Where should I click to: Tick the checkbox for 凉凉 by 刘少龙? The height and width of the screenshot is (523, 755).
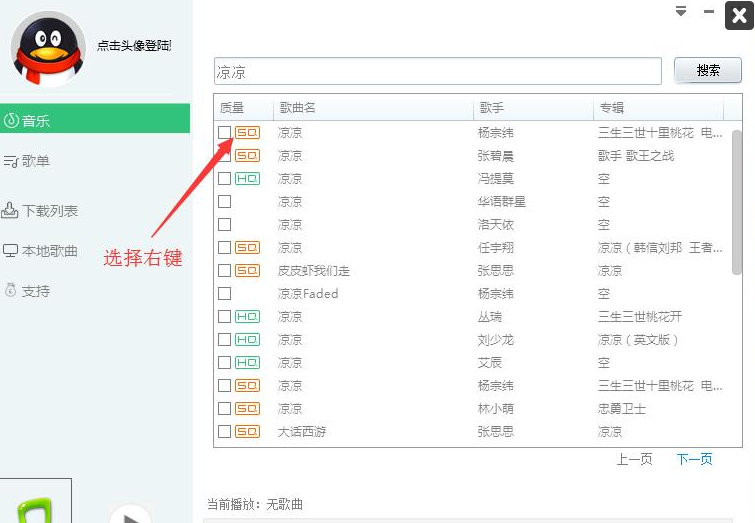coord(224,340)
